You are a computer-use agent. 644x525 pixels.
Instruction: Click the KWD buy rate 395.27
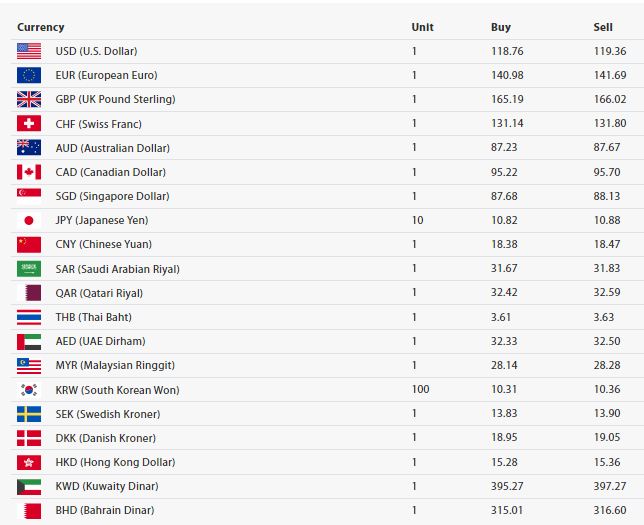tap(507, 486)
